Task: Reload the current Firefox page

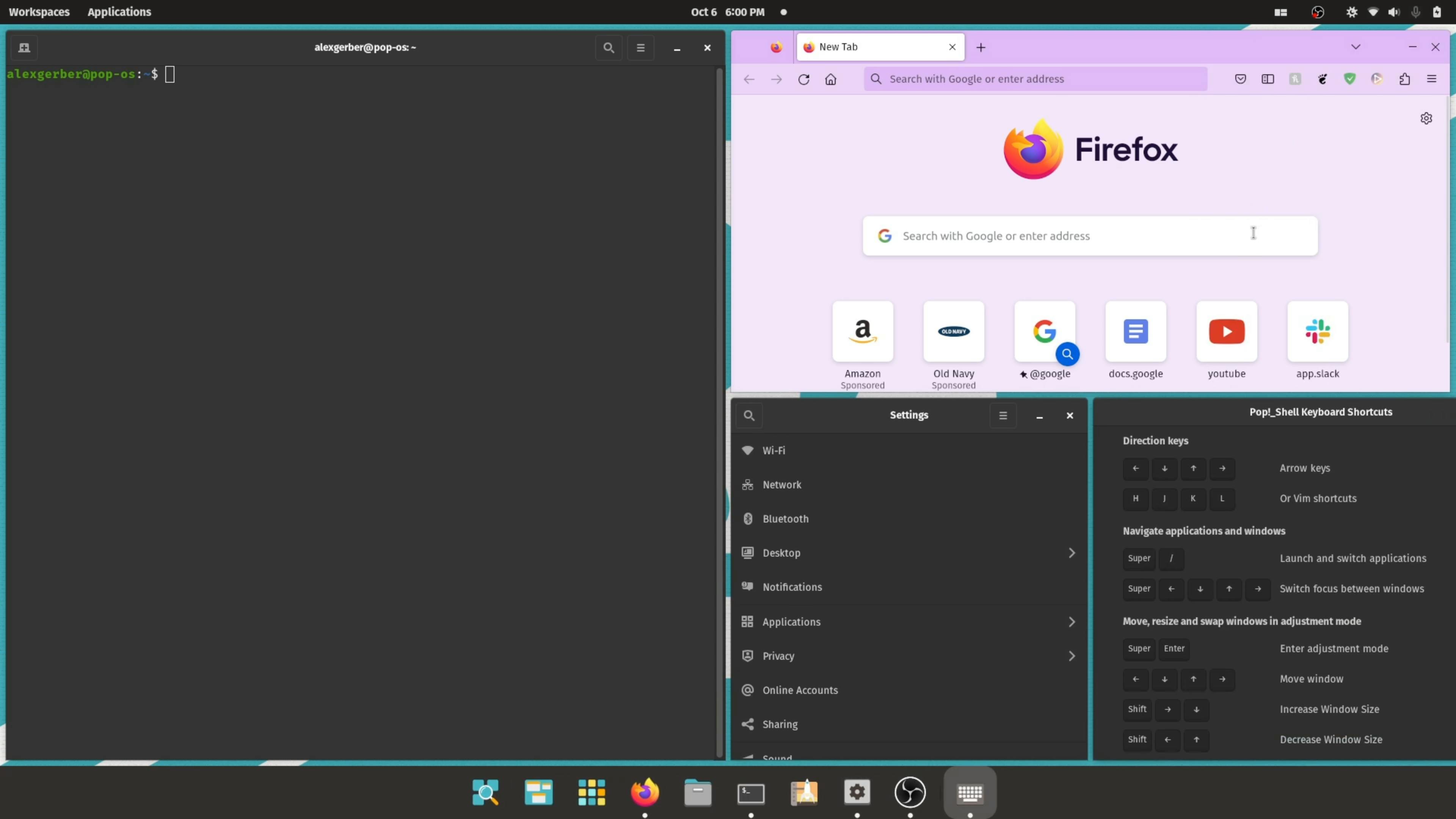Action: [804, 79]
